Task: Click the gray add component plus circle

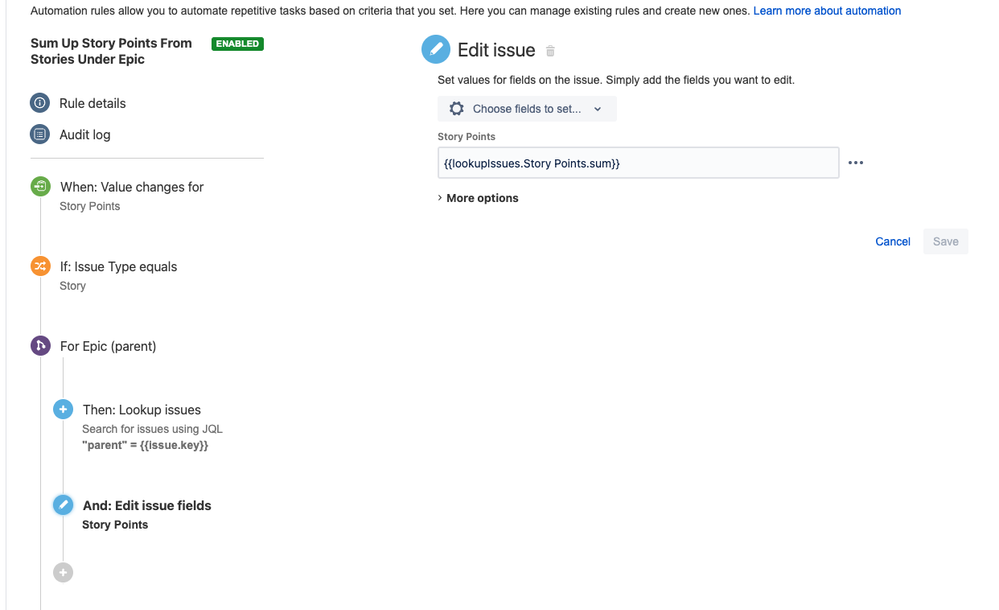Action: coord(62,572)
